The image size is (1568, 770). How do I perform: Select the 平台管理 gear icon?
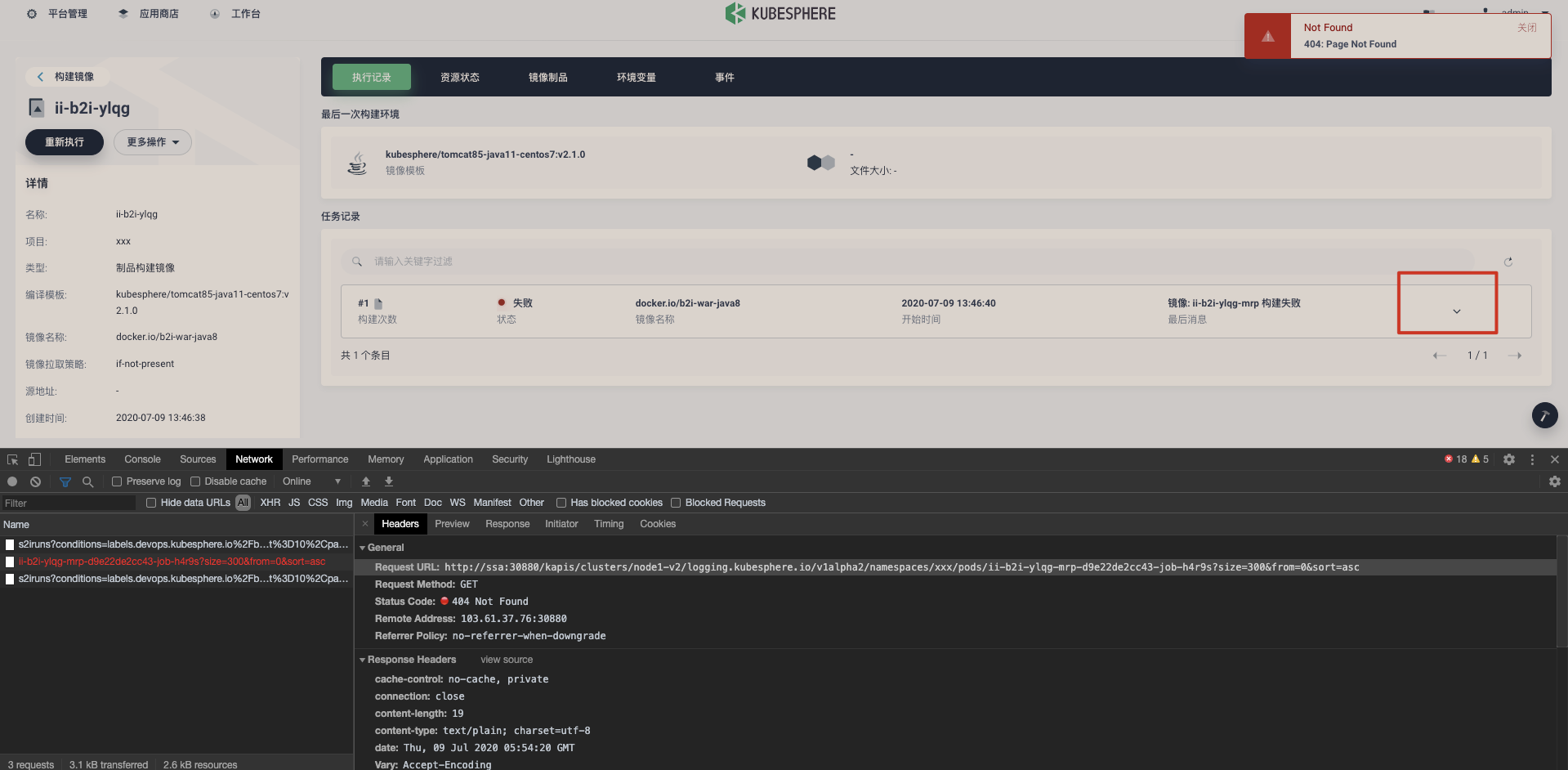pyautogui.click(x=31, y=13)
